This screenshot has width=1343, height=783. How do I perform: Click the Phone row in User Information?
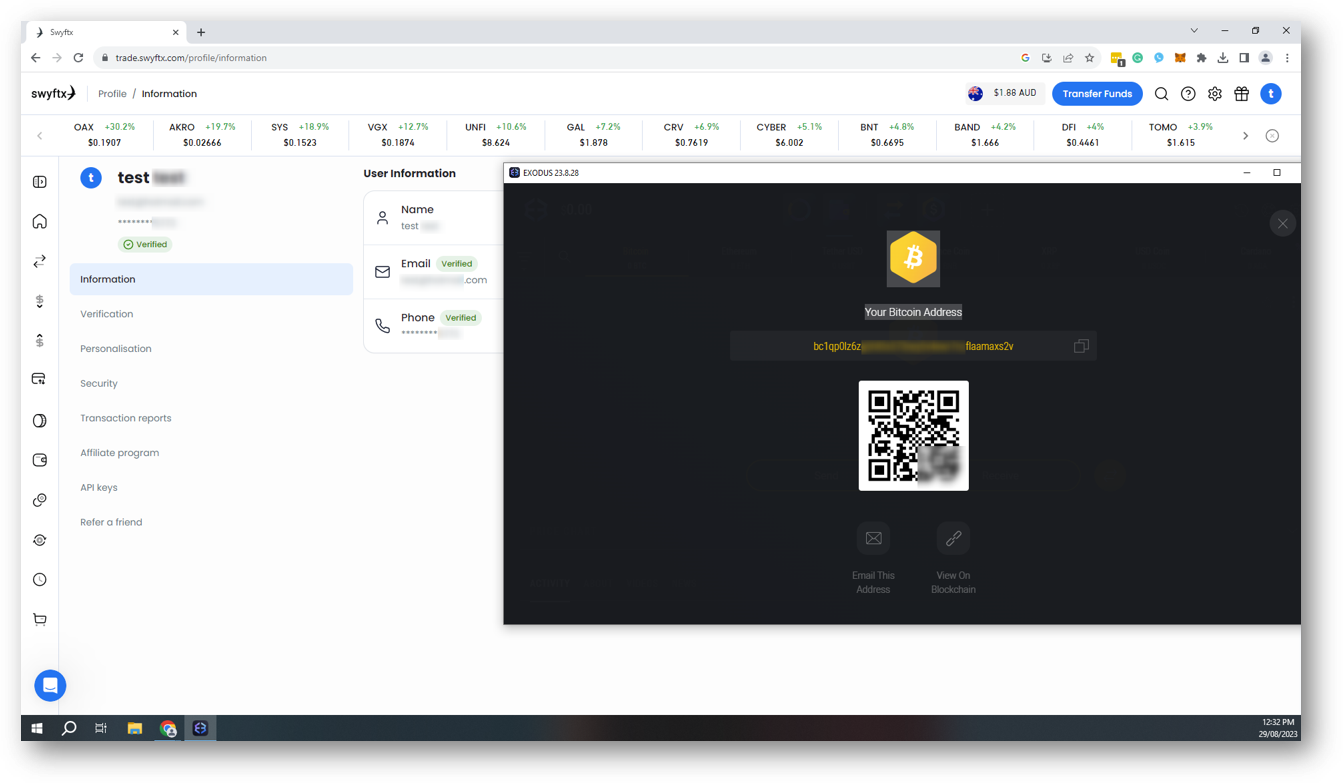434,325
